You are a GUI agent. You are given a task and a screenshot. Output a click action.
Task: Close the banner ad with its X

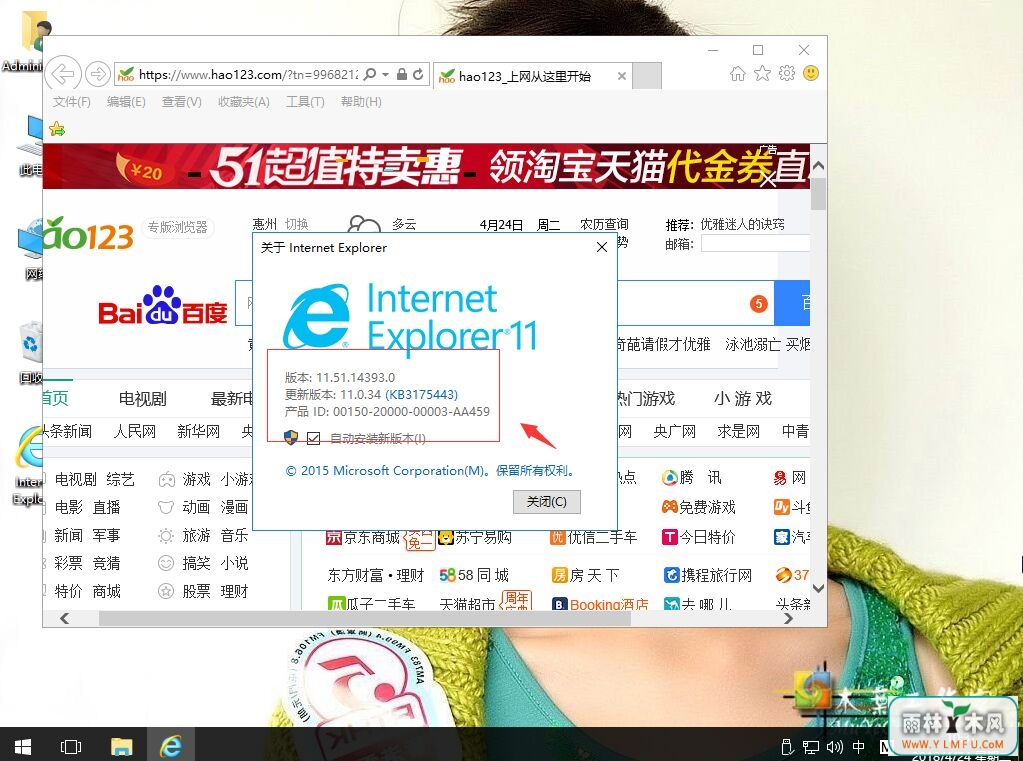pyautogui.click(x=768, y=178)
